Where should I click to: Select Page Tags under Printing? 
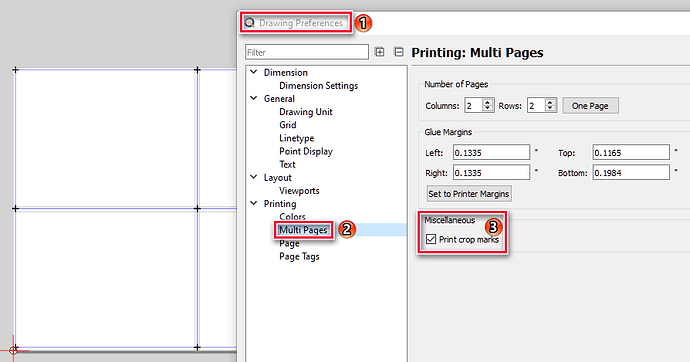coord(299,256)
